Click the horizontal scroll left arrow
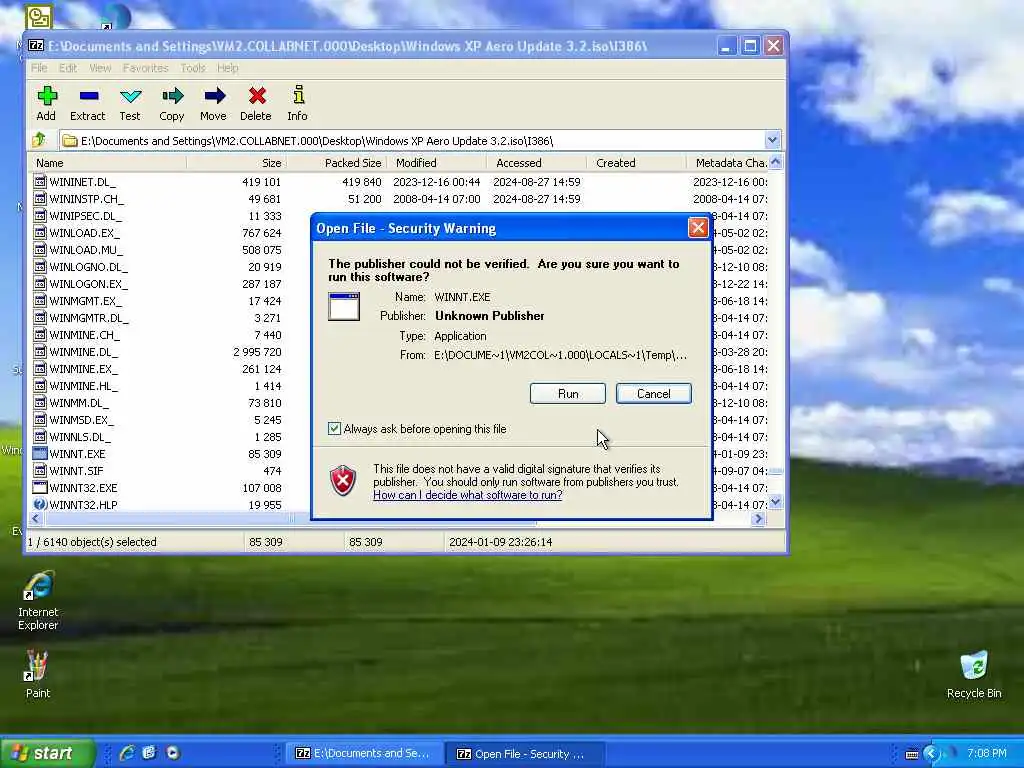The image size is (1024, 768). coord(35,519)
